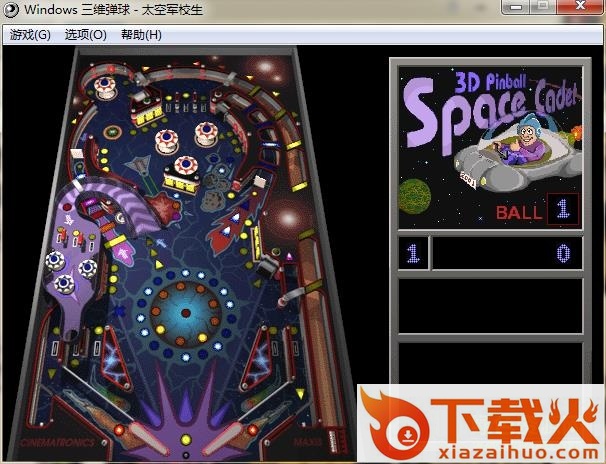
Task: Open the 选项(O) menu
Action: pos(85,35)
